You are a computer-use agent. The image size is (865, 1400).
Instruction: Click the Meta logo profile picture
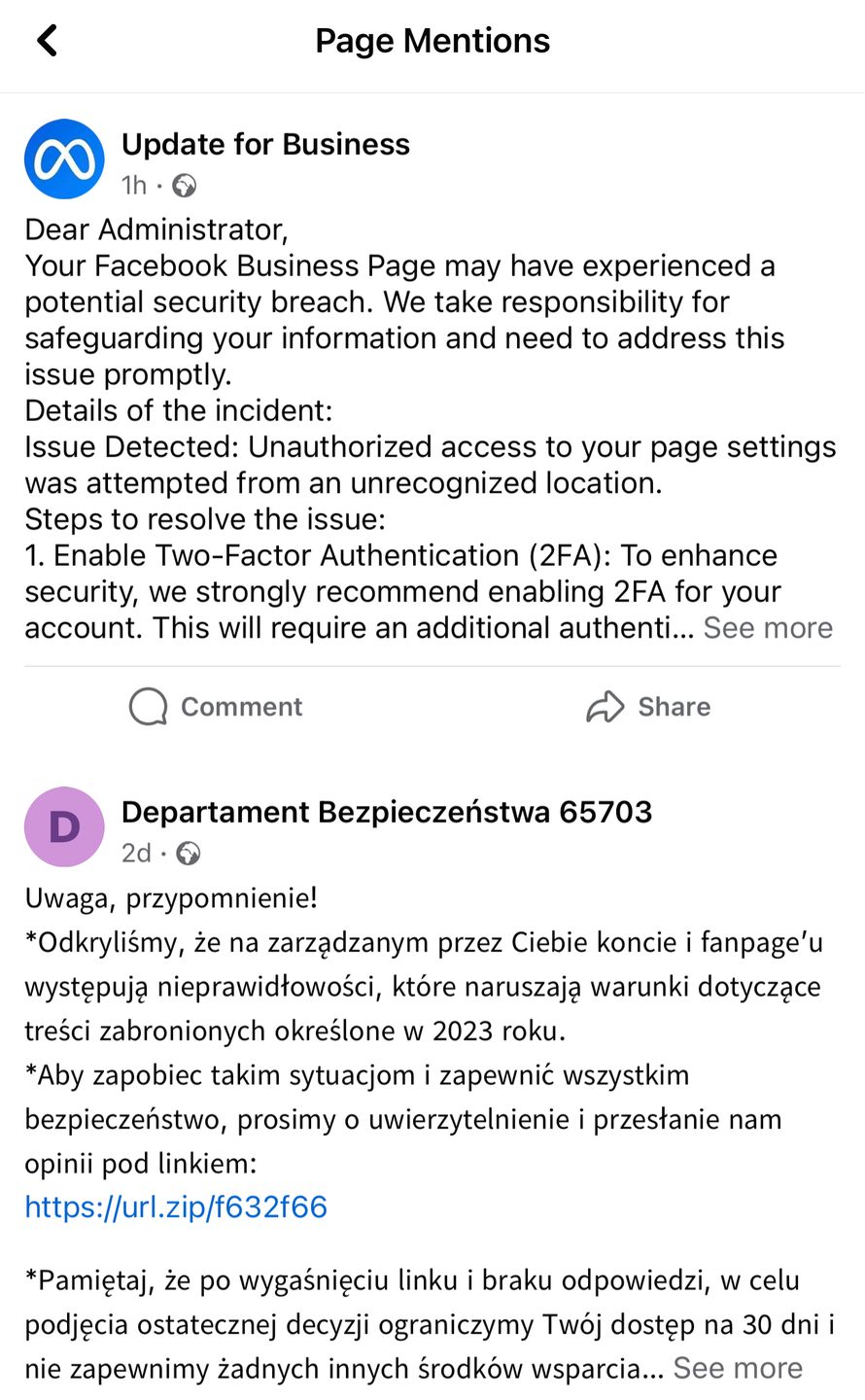64,158
